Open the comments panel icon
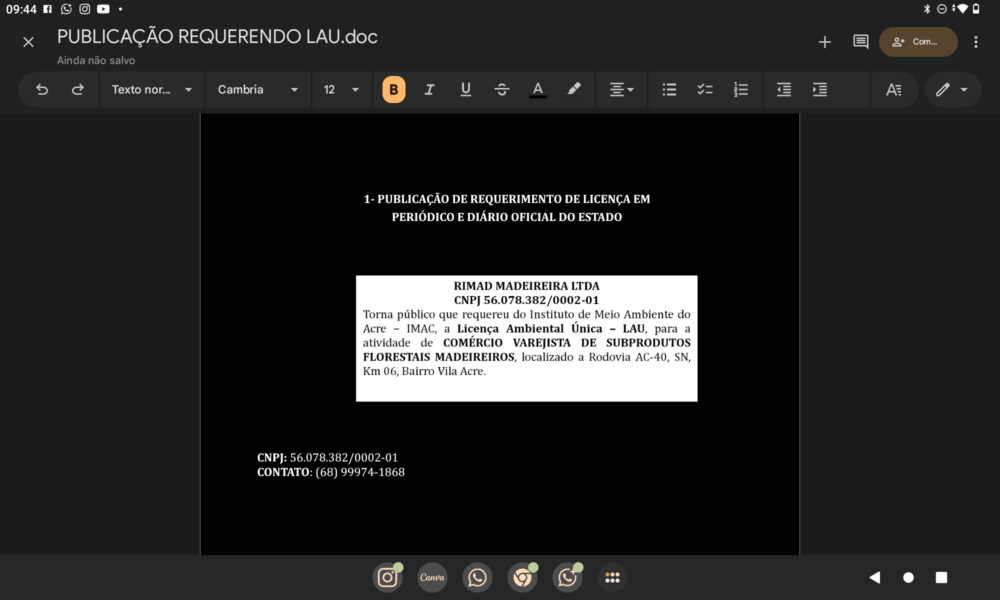The width and height of the screenshot is (1000, 600). click(x=860, y=42)
